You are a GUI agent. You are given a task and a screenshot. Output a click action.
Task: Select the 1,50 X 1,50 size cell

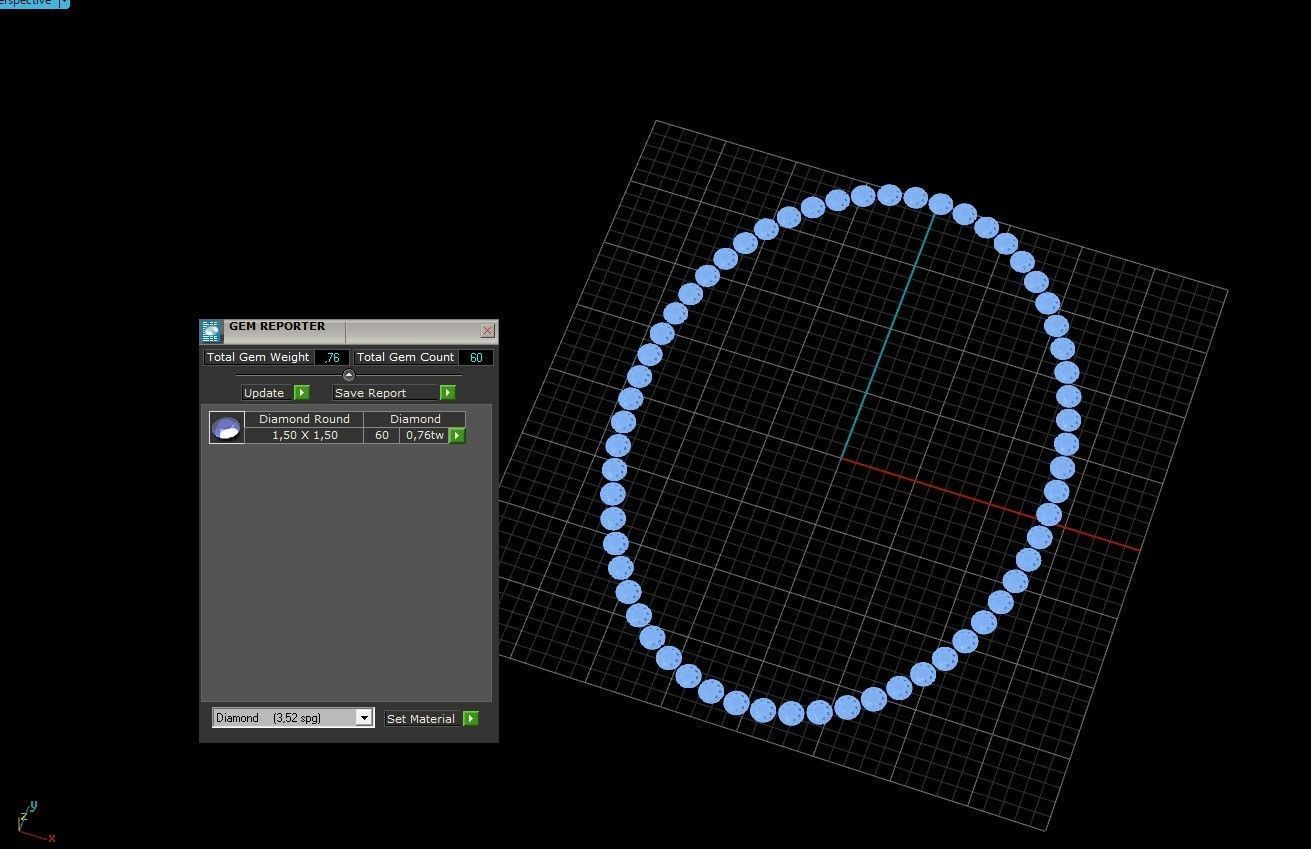[305, 435]
